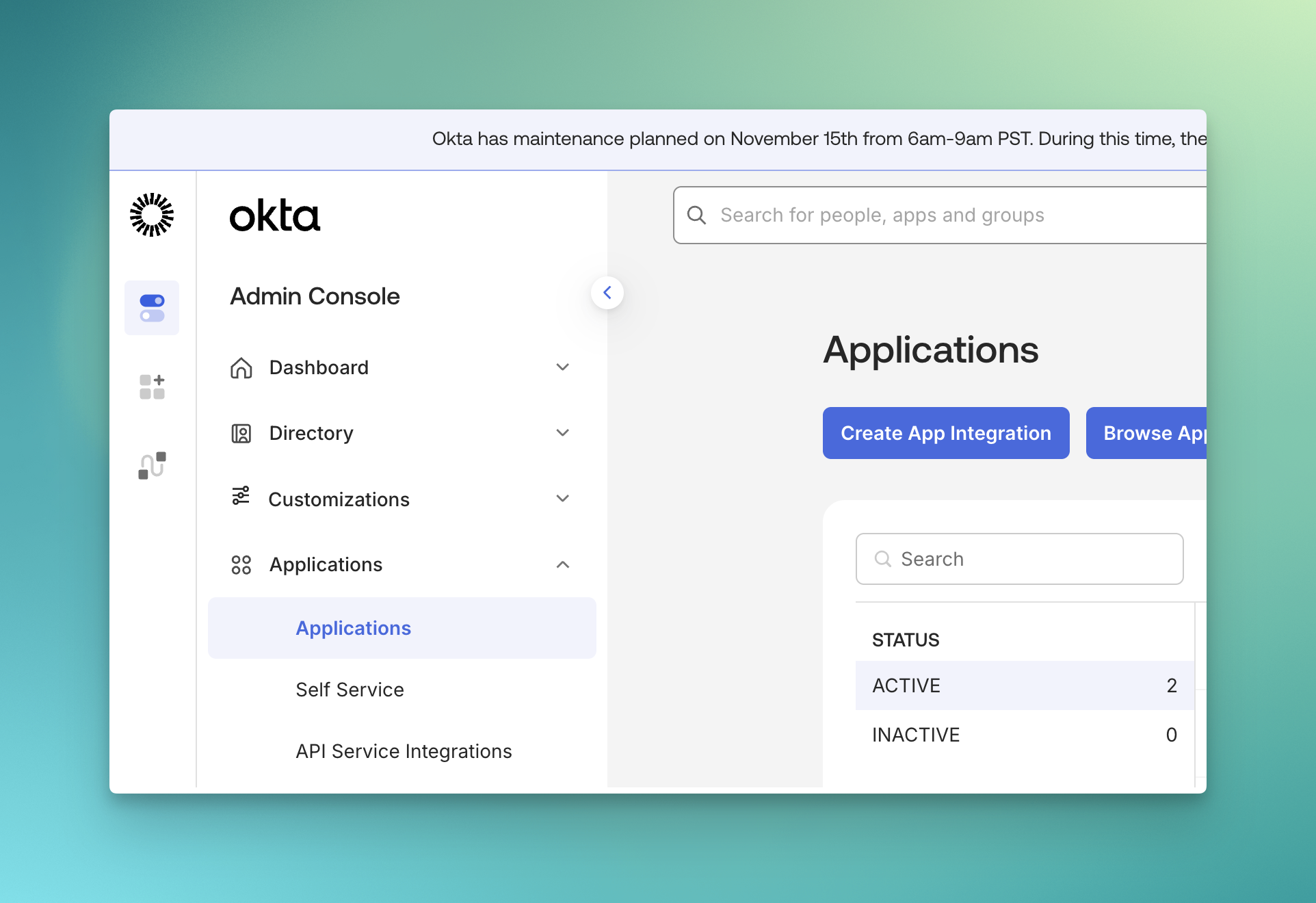Click the Okta sunburst logo icon
Viewport: 1316px width, 903px height.
152,214
